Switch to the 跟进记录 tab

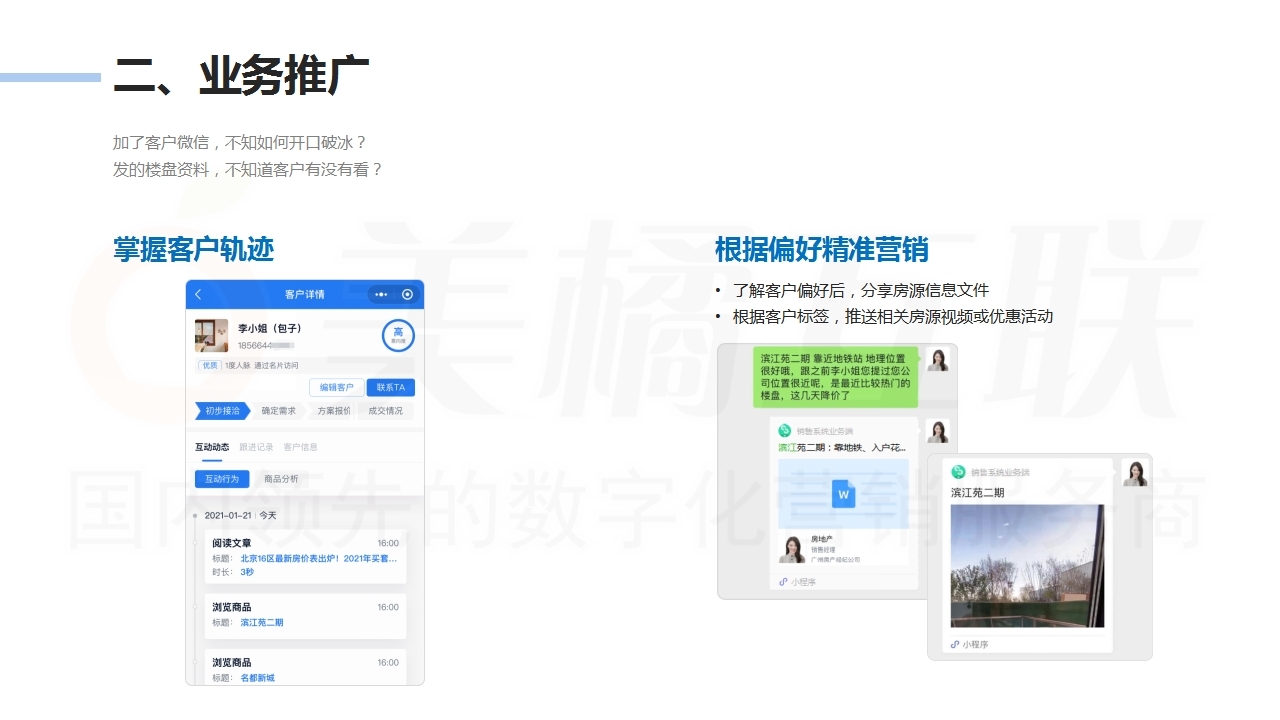coord(256,447)
